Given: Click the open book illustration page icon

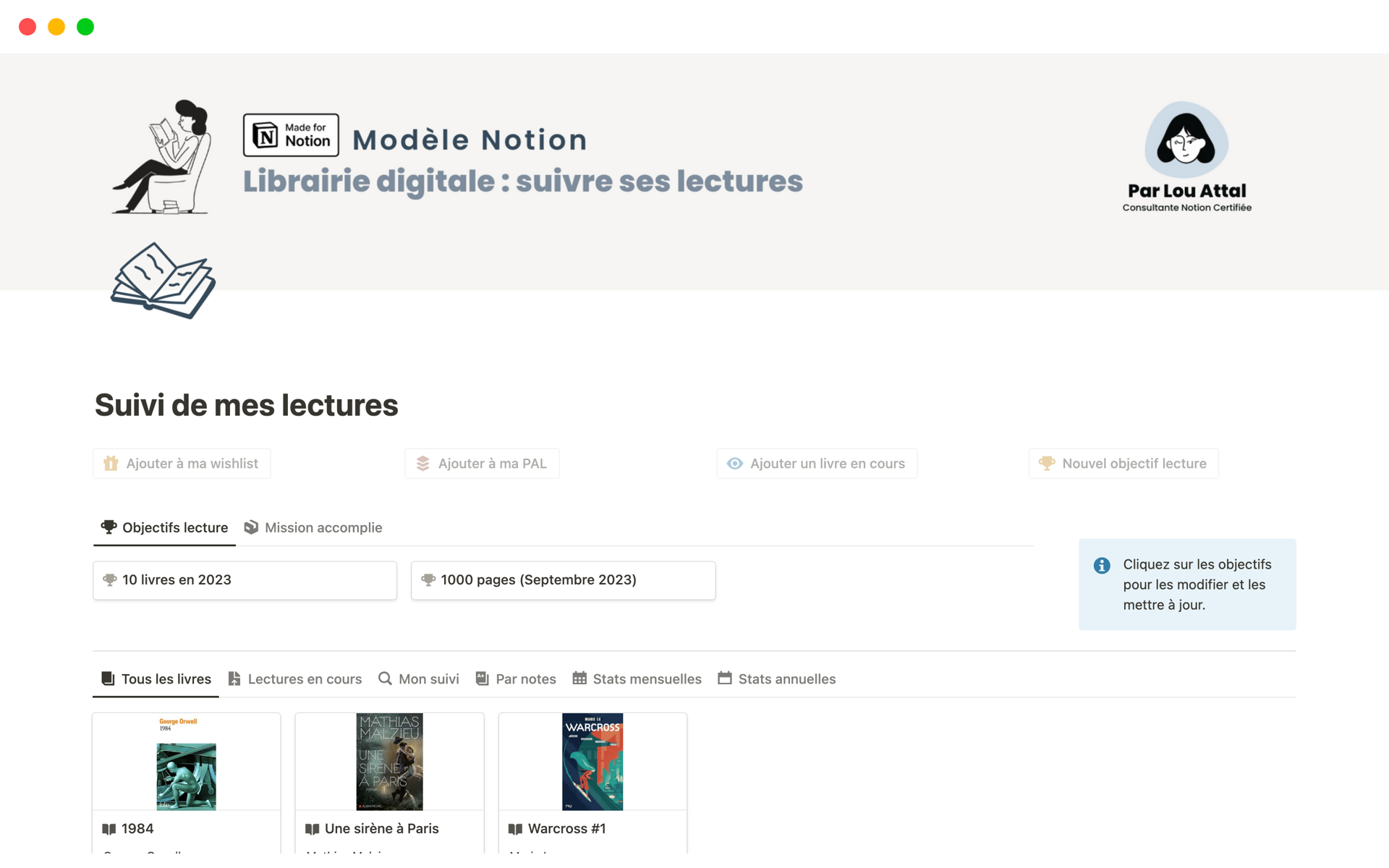Looking at the screenshot, I should tap(162, 282).
